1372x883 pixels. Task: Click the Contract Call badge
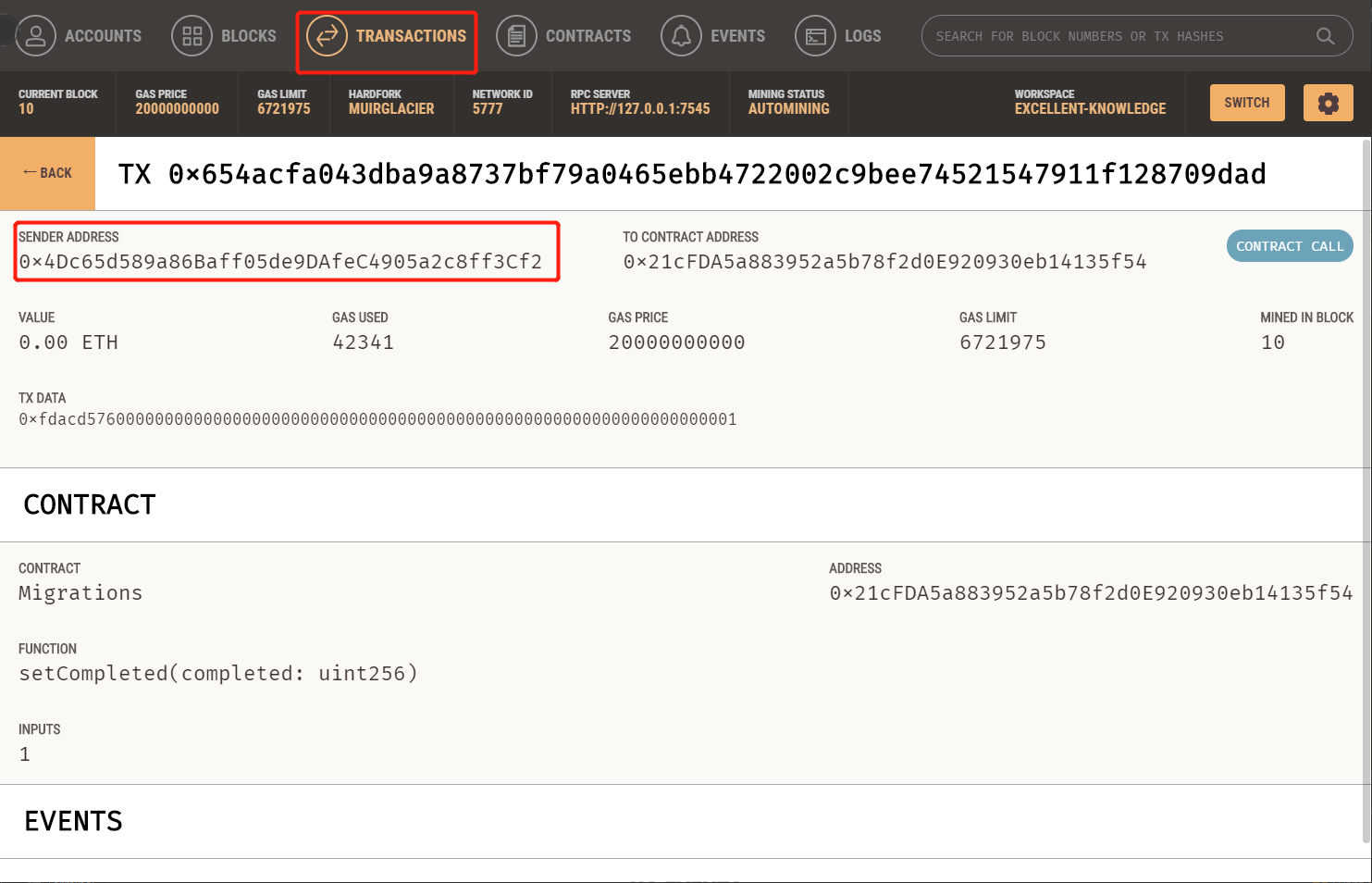click(1289, 246)
